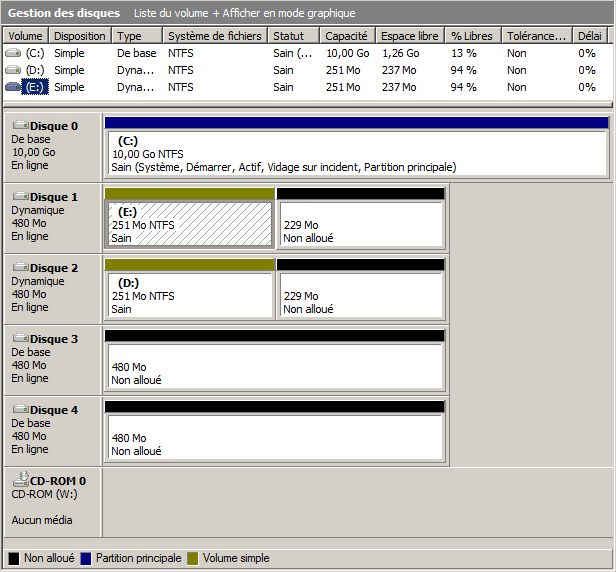The image size is (616, 572).
Task: Select the (D:) 251 Mo NTFS partition
Action: (188, 296)
